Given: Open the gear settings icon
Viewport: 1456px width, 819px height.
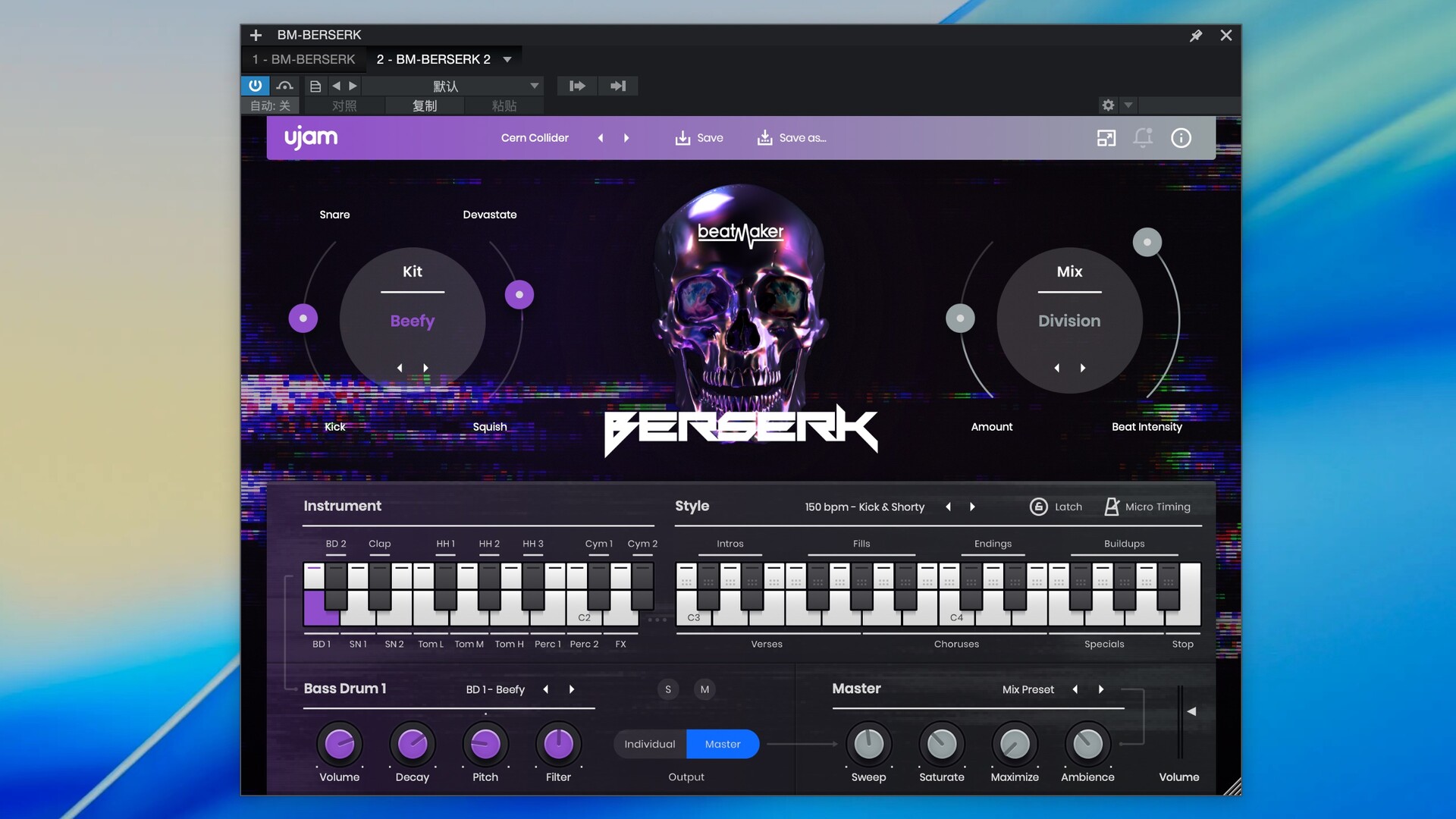Looking at the screenshot, I should (x=1108, y=105).
